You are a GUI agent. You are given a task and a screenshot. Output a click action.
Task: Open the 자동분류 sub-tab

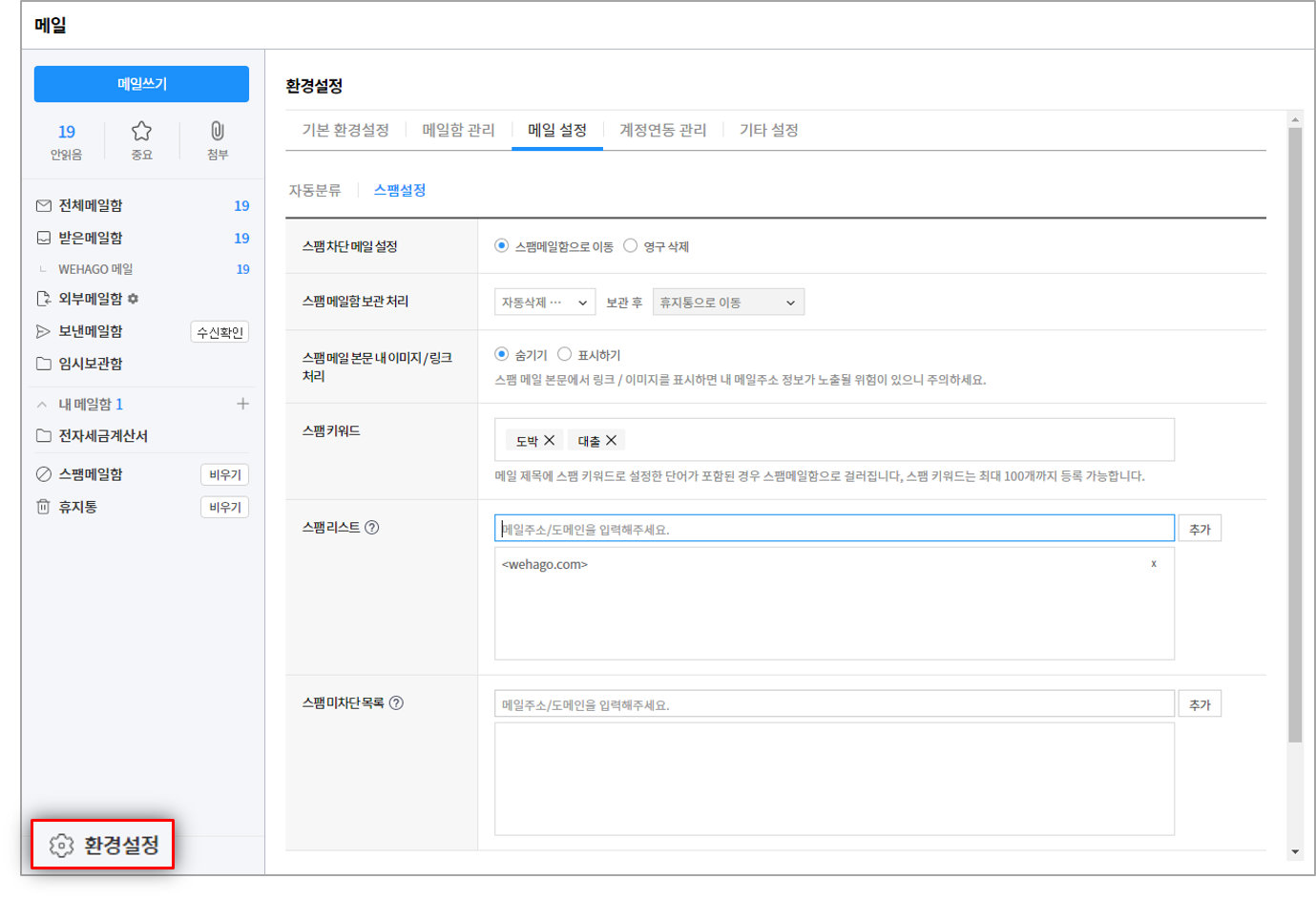click(315, 190)
